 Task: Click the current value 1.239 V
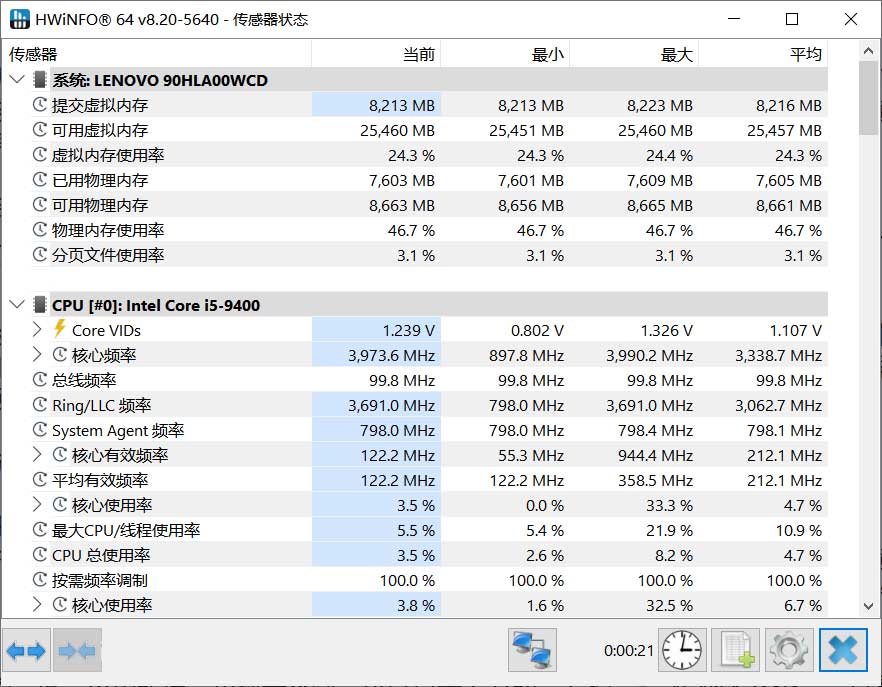click(409, 330)
